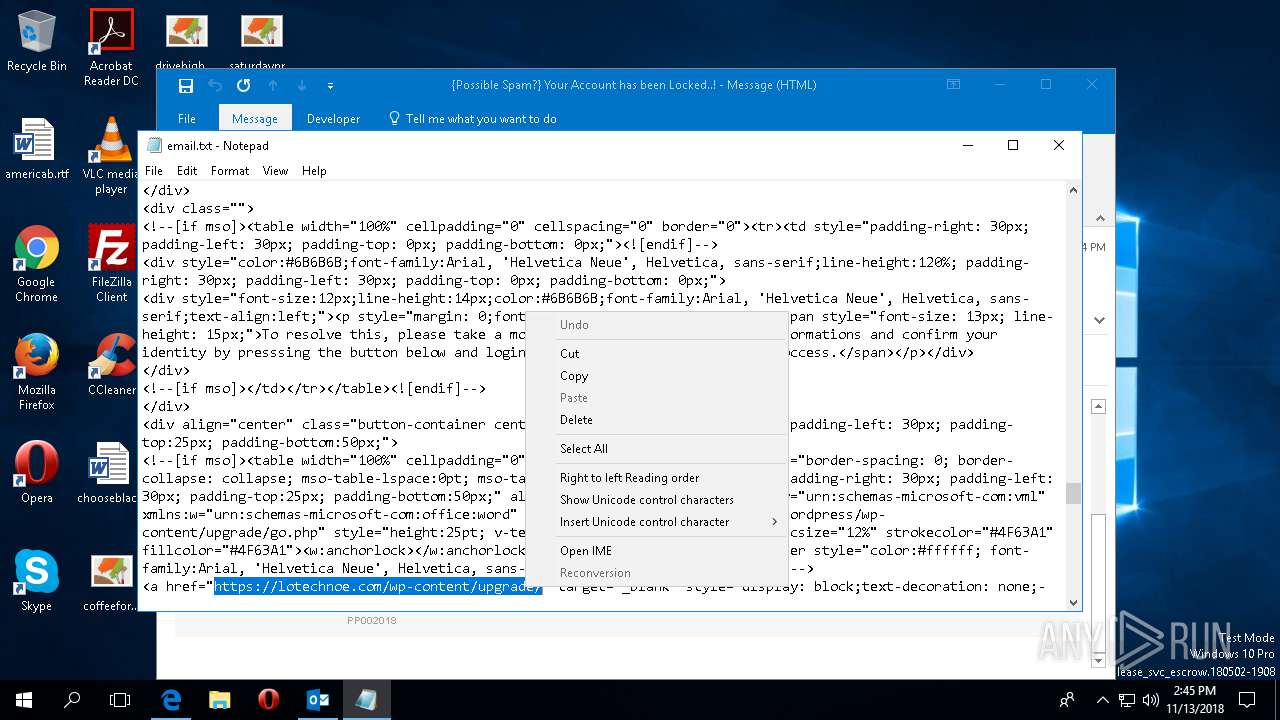Open Notepad File menu

point(154,171)
